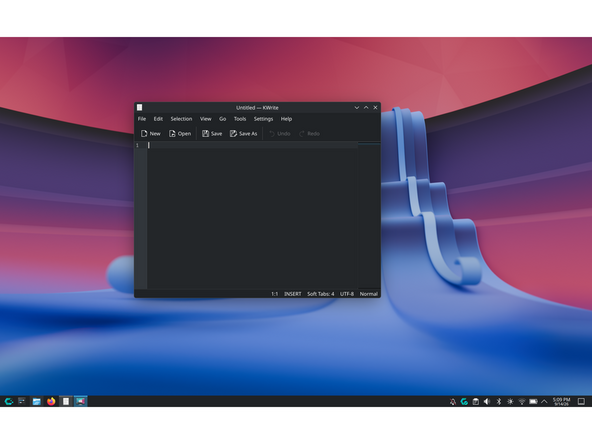Open the Tools menu
The image size is (592, 444).
click(240, 119)
